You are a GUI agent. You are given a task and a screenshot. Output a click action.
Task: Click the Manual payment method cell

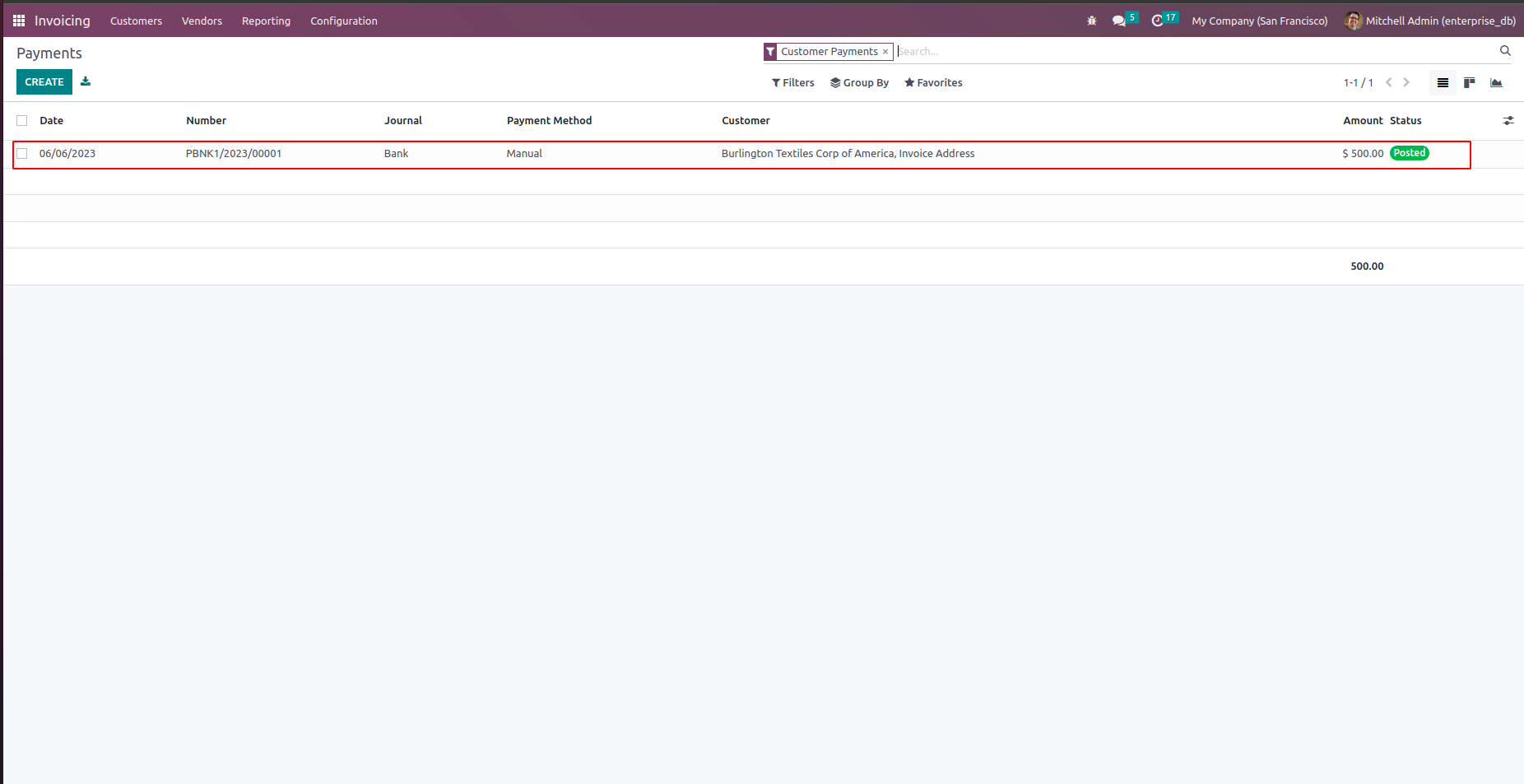(524, 153)
